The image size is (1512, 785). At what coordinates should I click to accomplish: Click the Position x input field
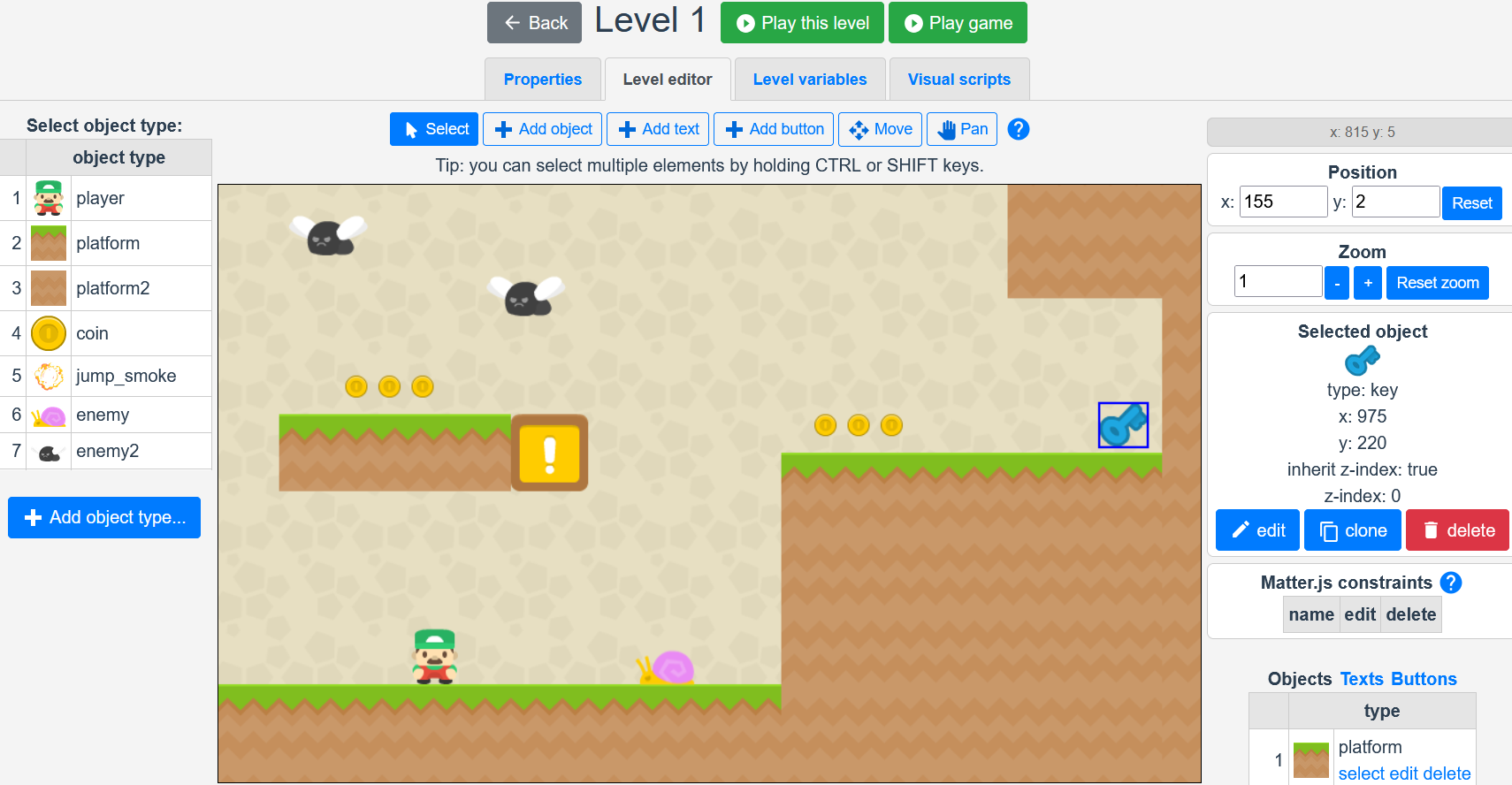point(1282,202)
